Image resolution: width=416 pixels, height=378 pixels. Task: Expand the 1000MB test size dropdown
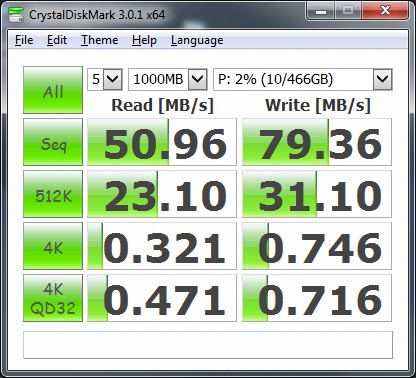168,79
